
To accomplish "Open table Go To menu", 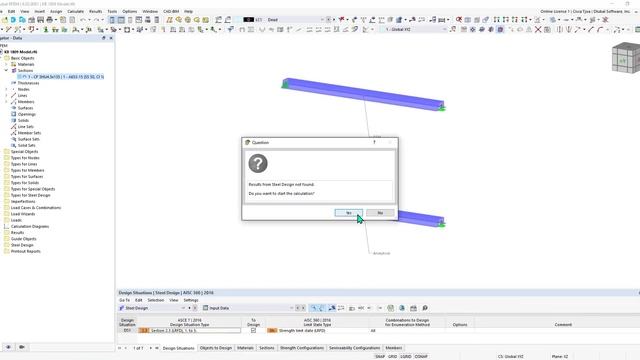I will click(124, 300).
